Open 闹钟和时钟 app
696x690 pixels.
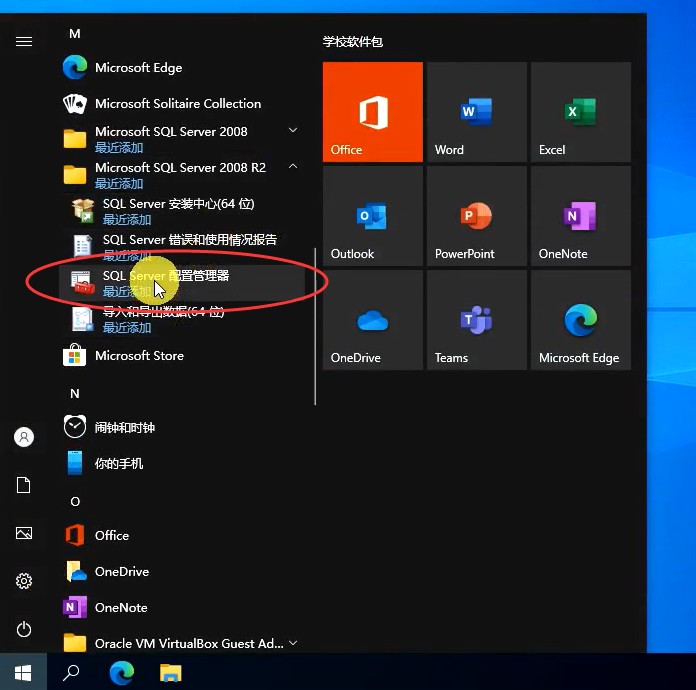pyautogui.click(x=182, y=428)
